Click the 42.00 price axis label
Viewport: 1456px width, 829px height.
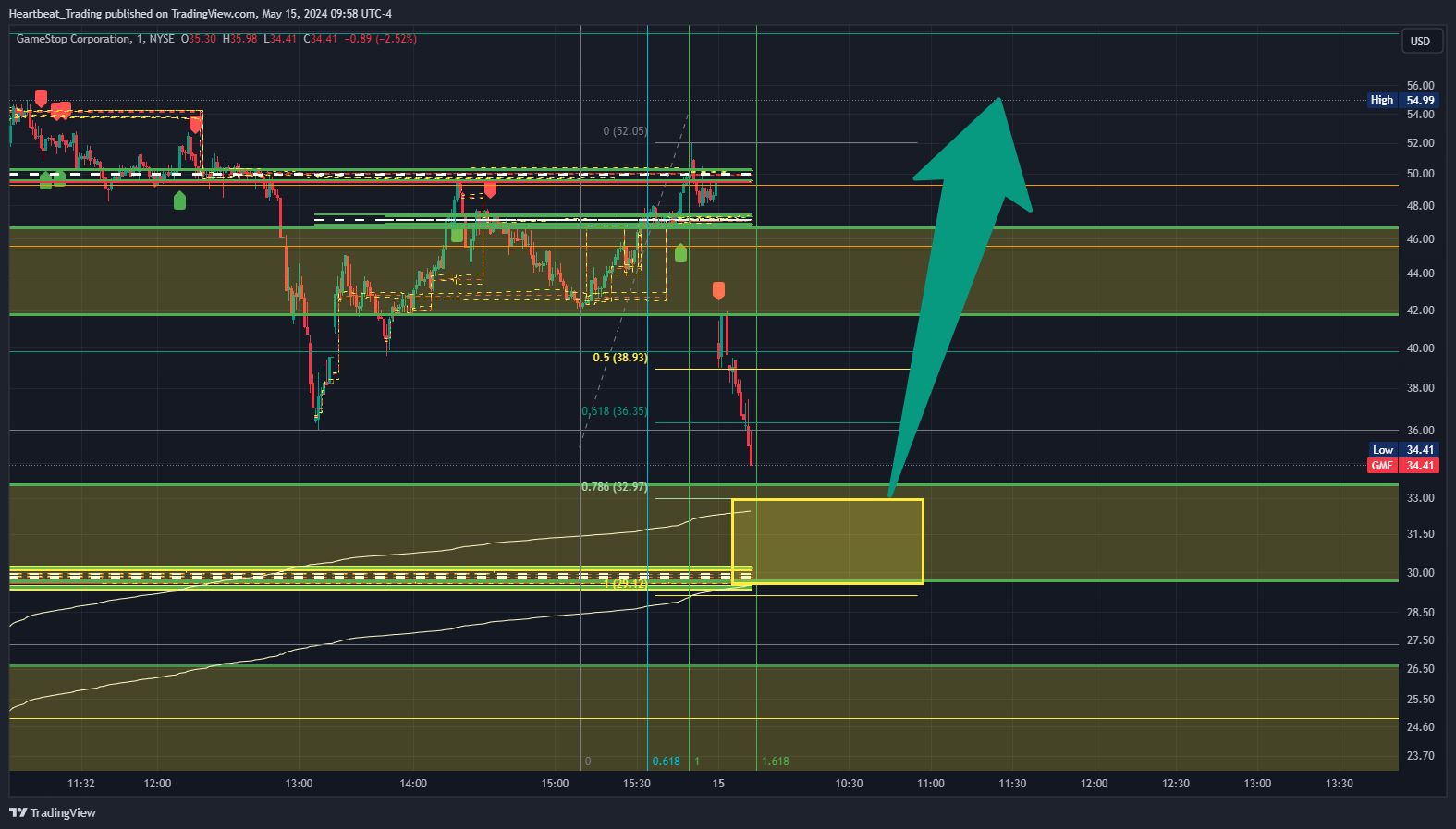click(x=1420, y=311)
